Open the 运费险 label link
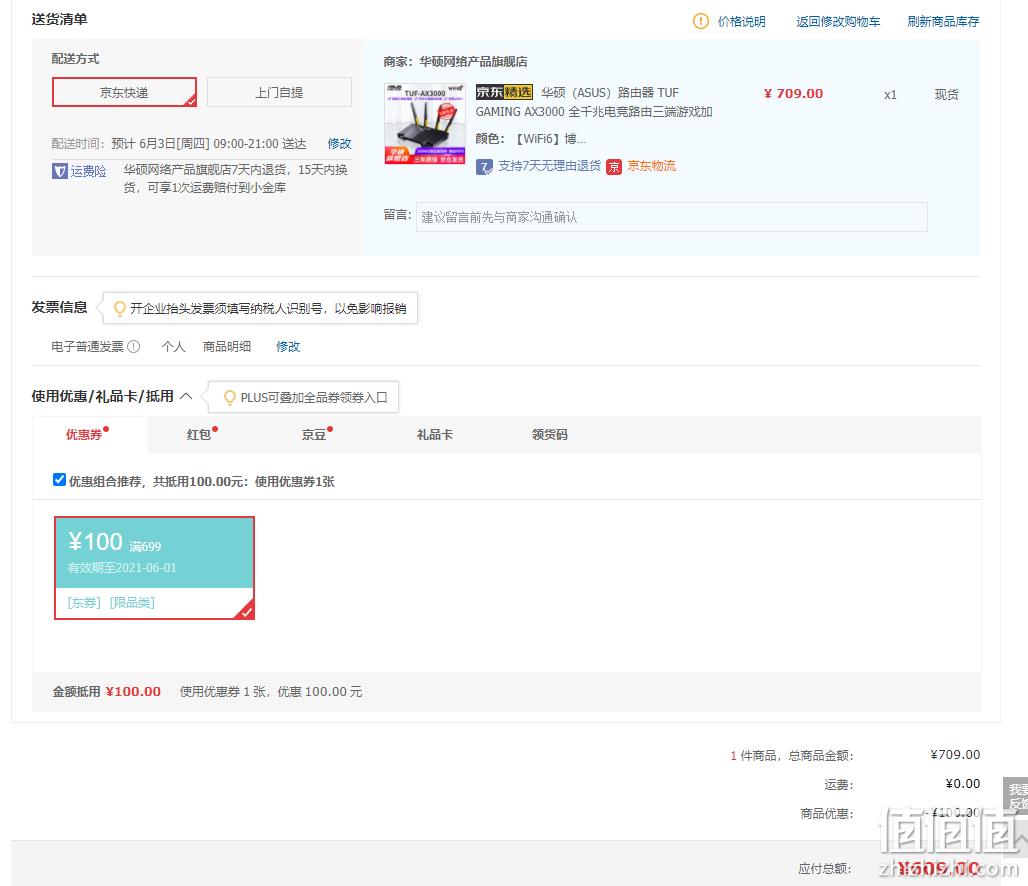Image resolution: width=1028 pixels, height=886 pixels. point(88,171)
